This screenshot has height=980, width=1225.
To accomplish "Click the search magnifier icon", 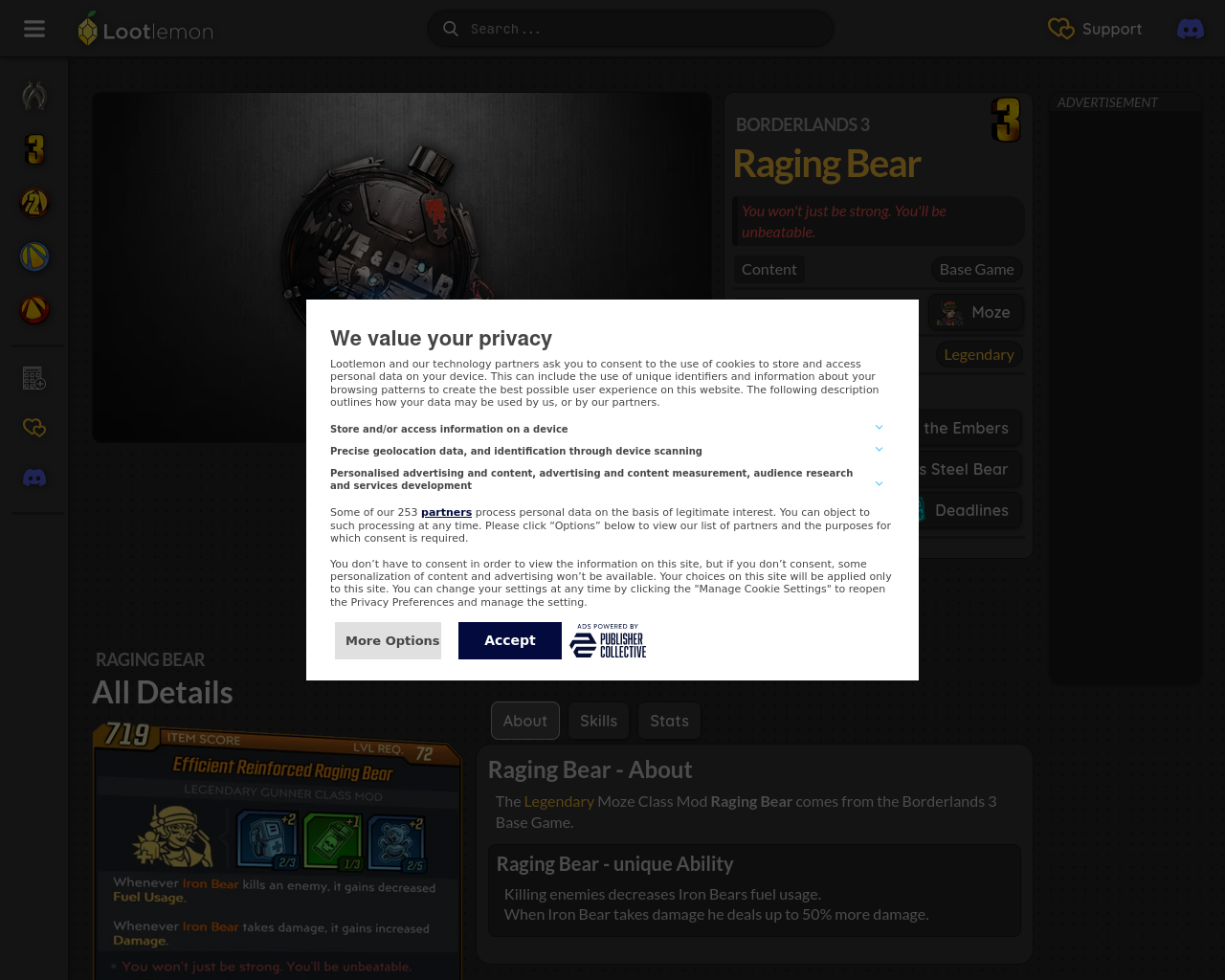I will 450,29.
